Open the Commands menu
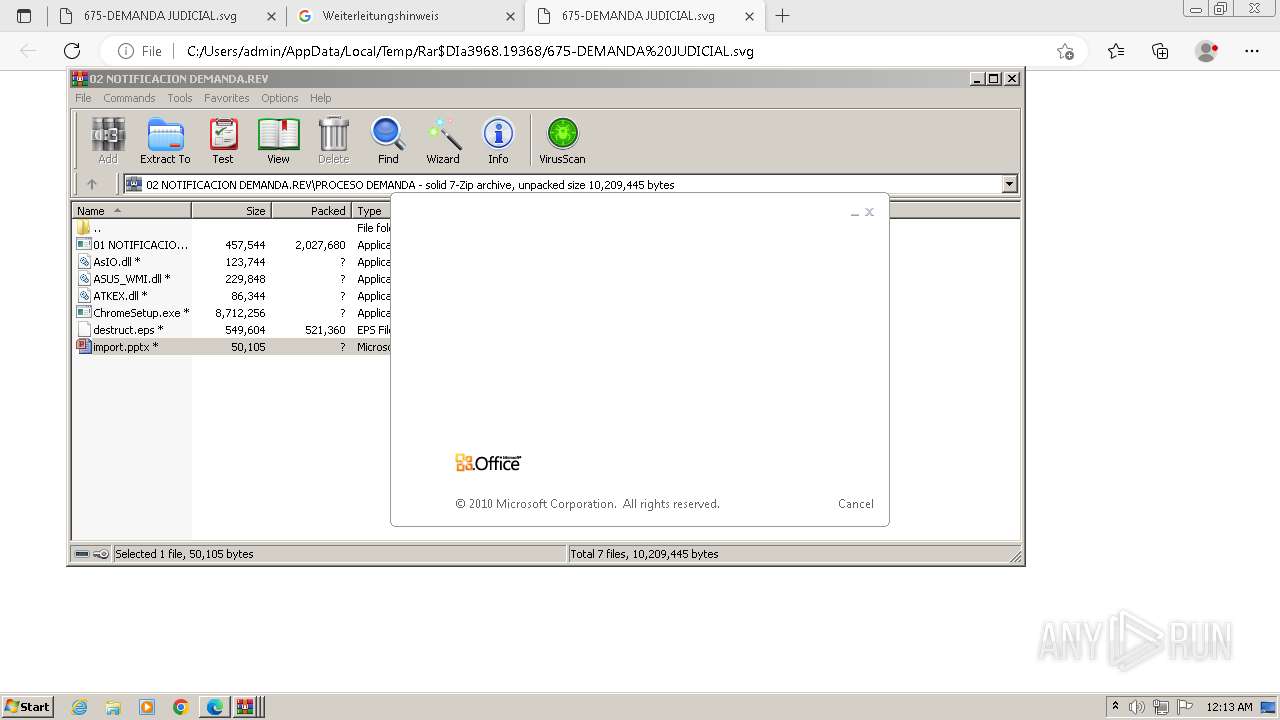The height and width of the screenshot is (720, 1280). pos(129,98)
